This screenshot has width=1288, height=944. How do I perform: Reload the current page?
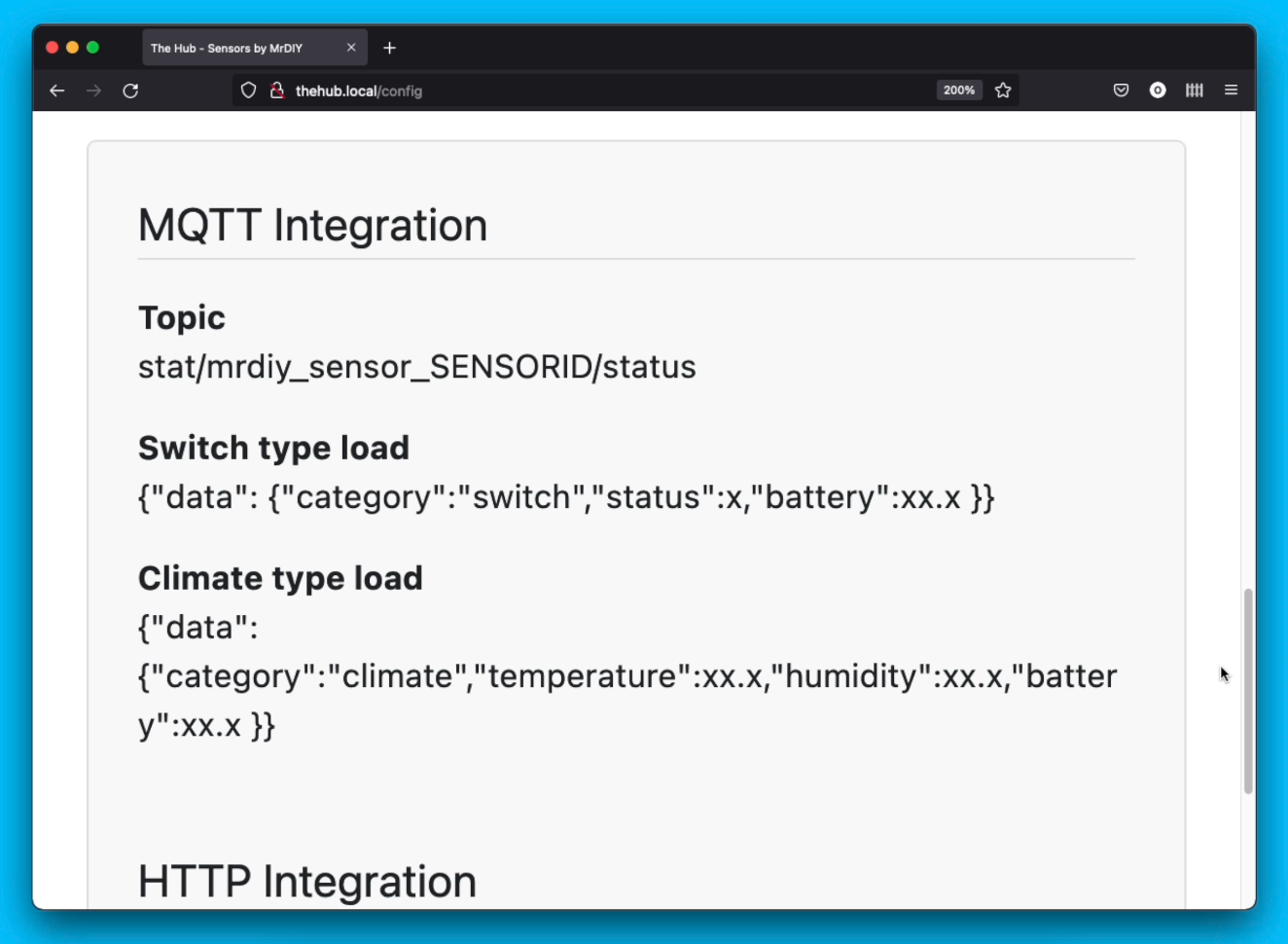point(130,90)
